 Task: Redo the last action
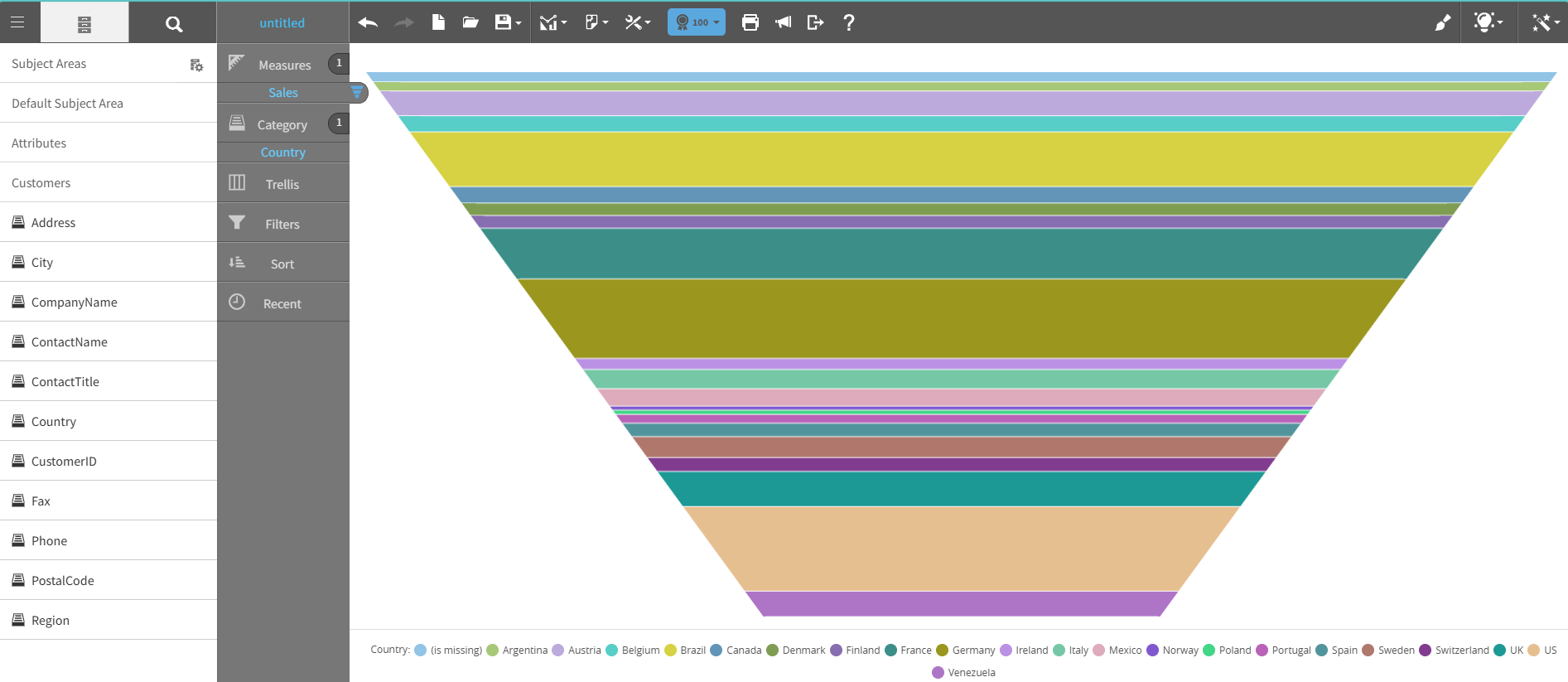tap(403, 22)
